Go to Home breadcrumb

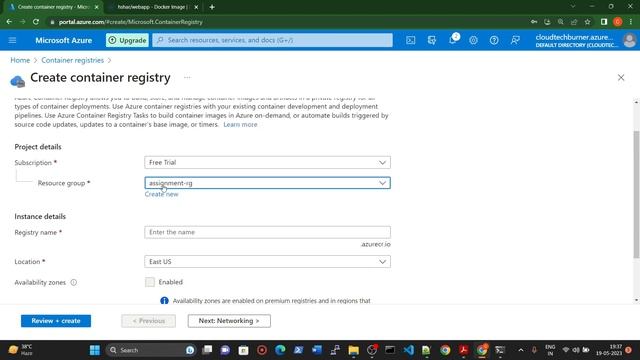[20, 60]
